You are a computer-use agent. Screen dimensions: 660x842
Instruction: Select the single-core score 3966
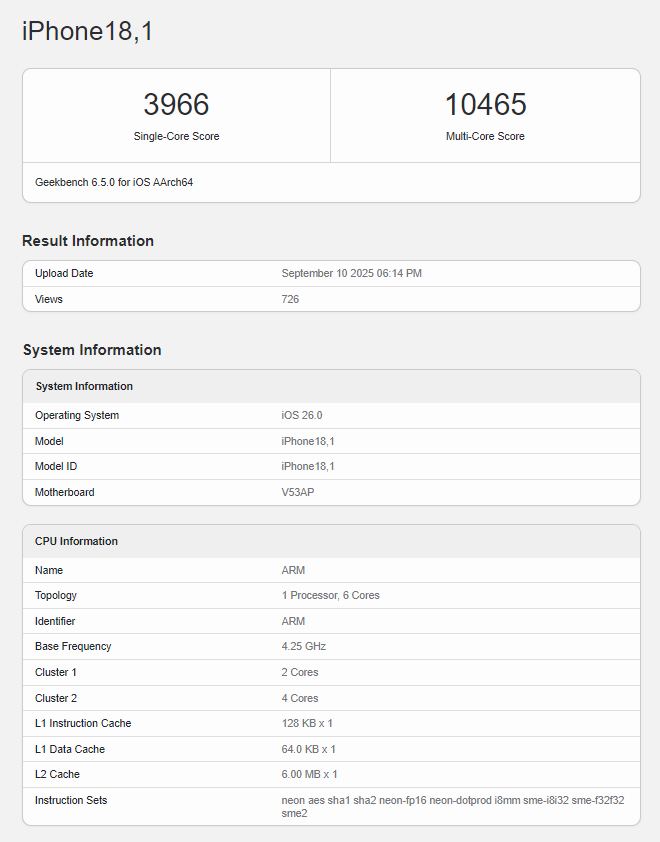[176, 104]
